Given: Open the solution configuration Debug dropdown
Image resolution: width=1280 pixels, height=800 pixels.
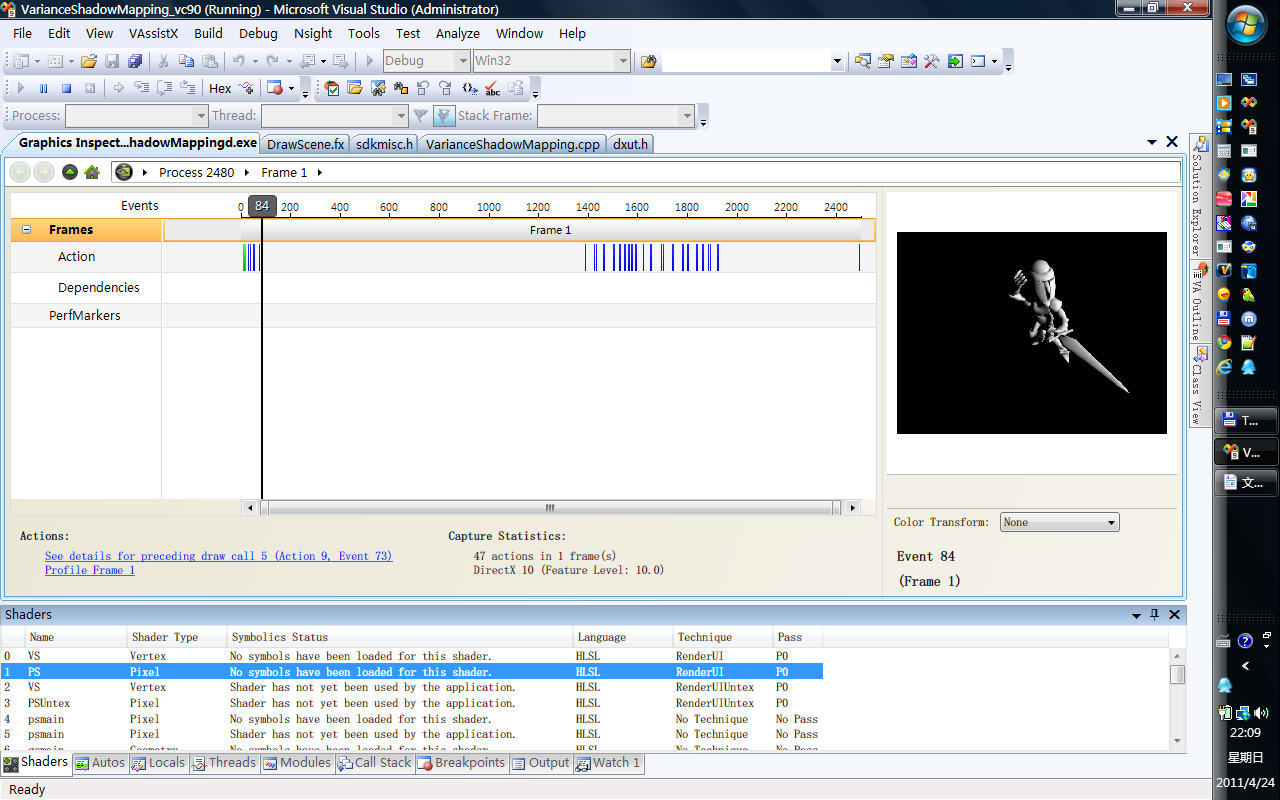Looking at the screenshot, I should click(463, 61).
